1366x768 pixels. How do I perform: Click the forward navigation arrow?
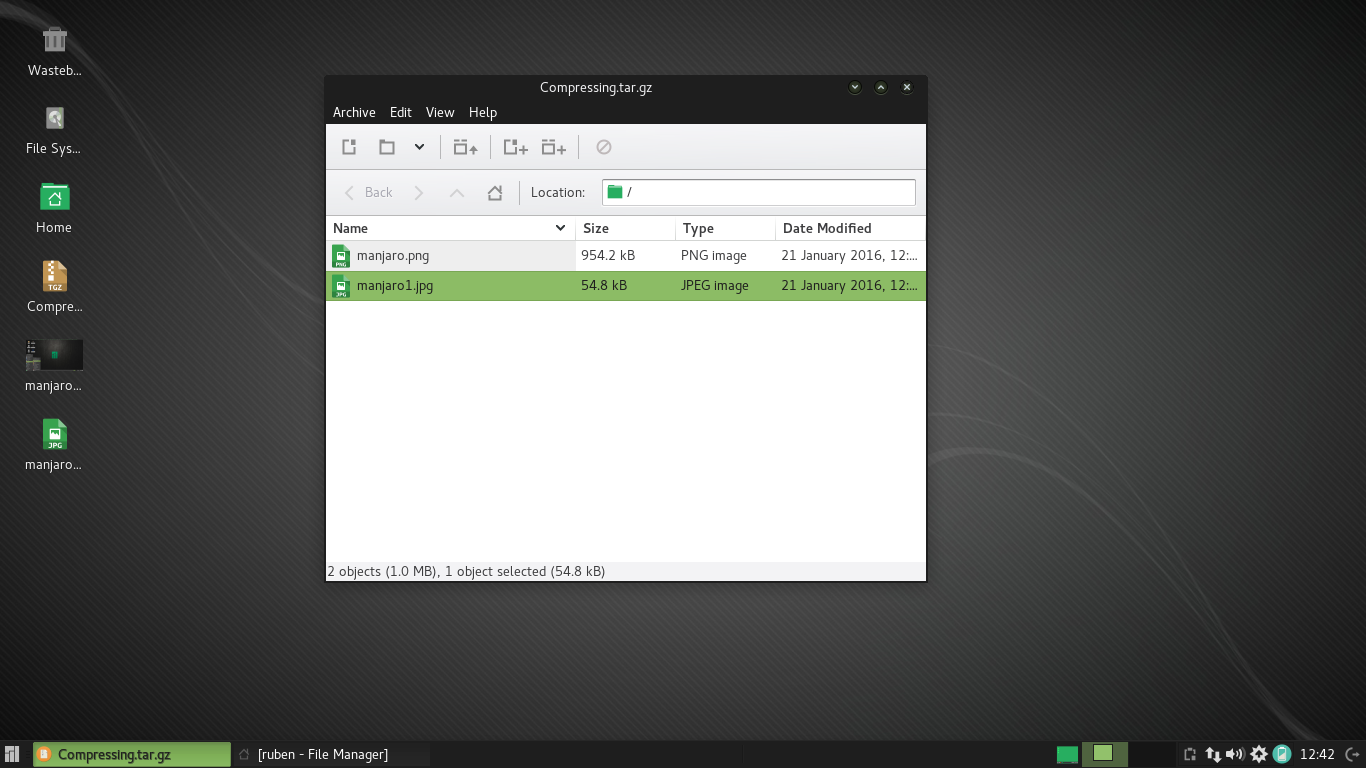pyautogui.click(x=419, y=192)
